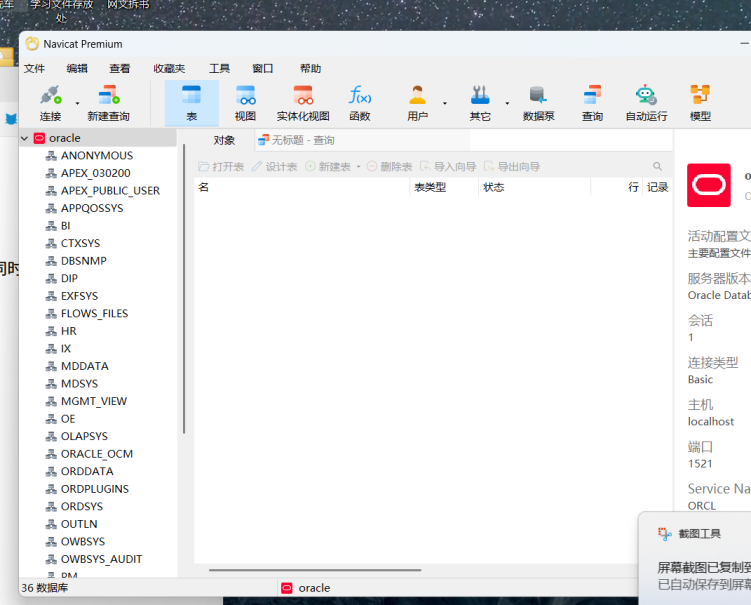Viewport: 751px width, 605px height.
Task: Open the Favorites (收藏夹) menu
Action: tap(169, 68)
